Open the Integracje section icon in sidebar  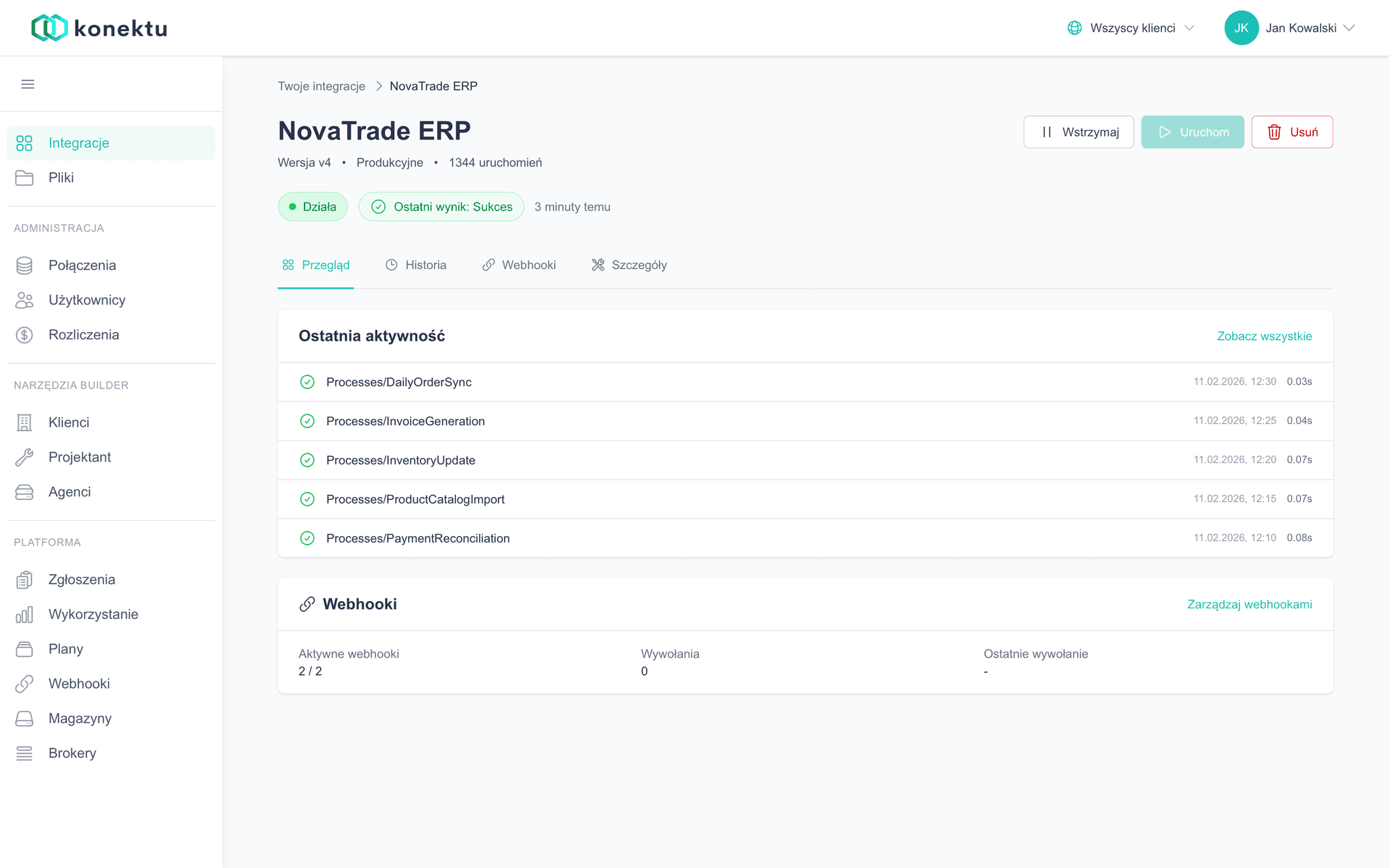25,142
